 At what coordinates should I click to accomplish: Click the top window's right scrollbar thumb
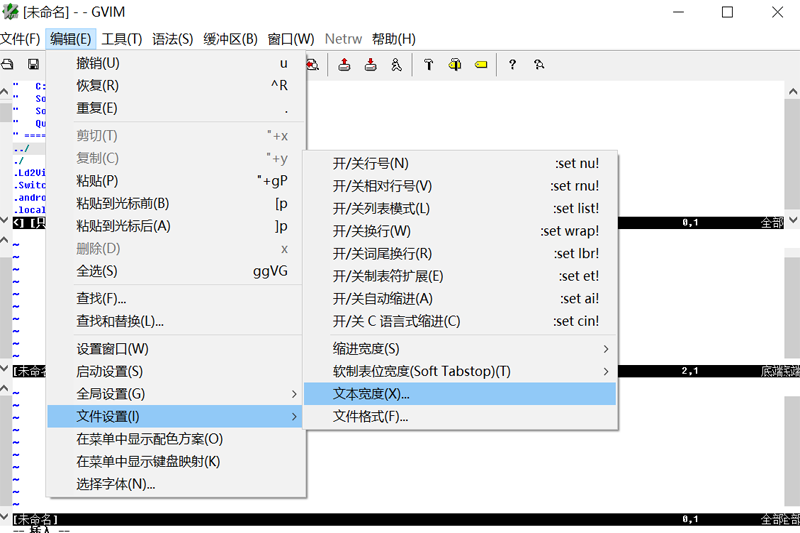(x=792, y=154)
